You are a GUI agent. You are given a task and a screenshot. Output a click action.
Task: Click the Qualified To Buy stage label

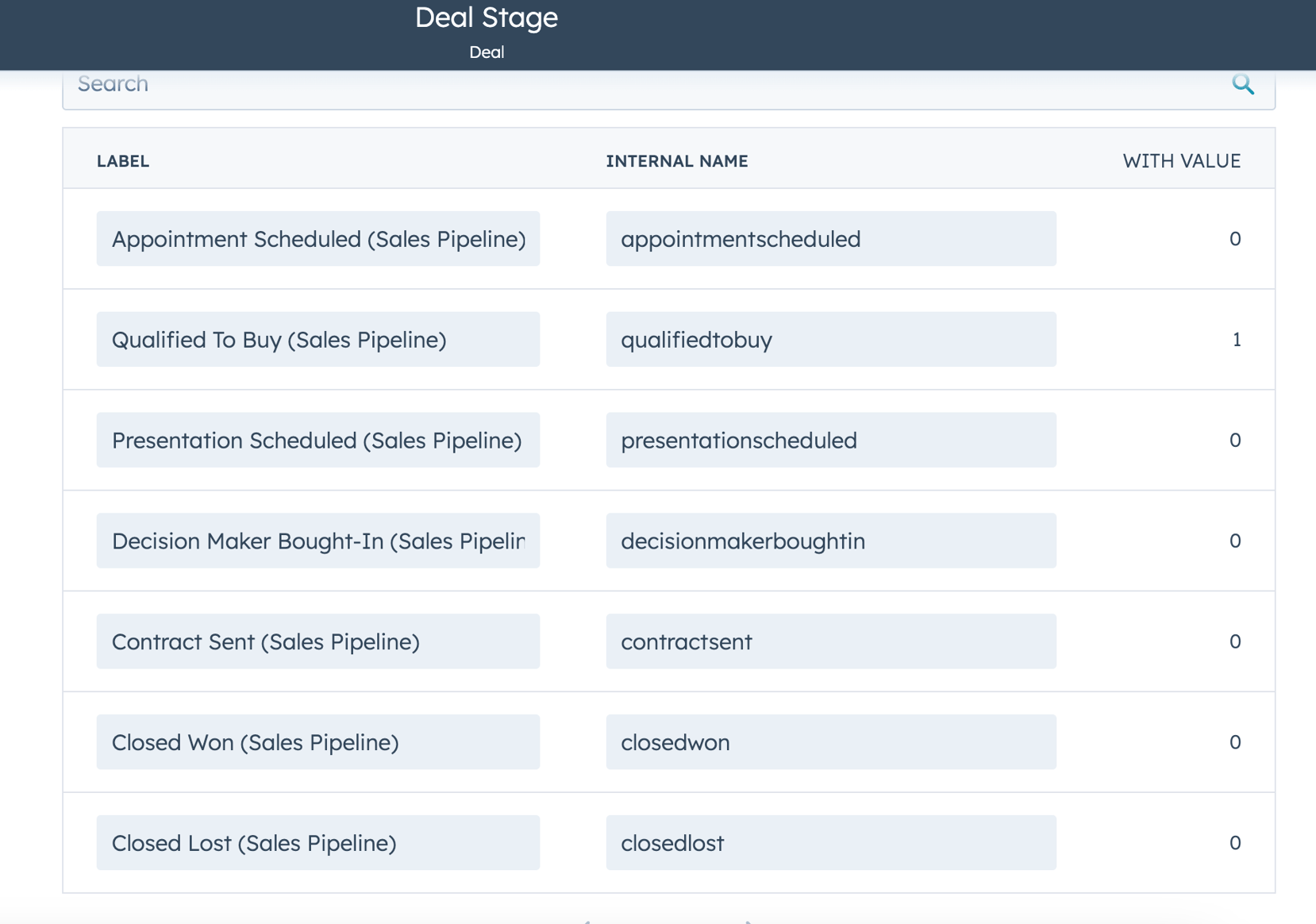[x=317, y=339]
